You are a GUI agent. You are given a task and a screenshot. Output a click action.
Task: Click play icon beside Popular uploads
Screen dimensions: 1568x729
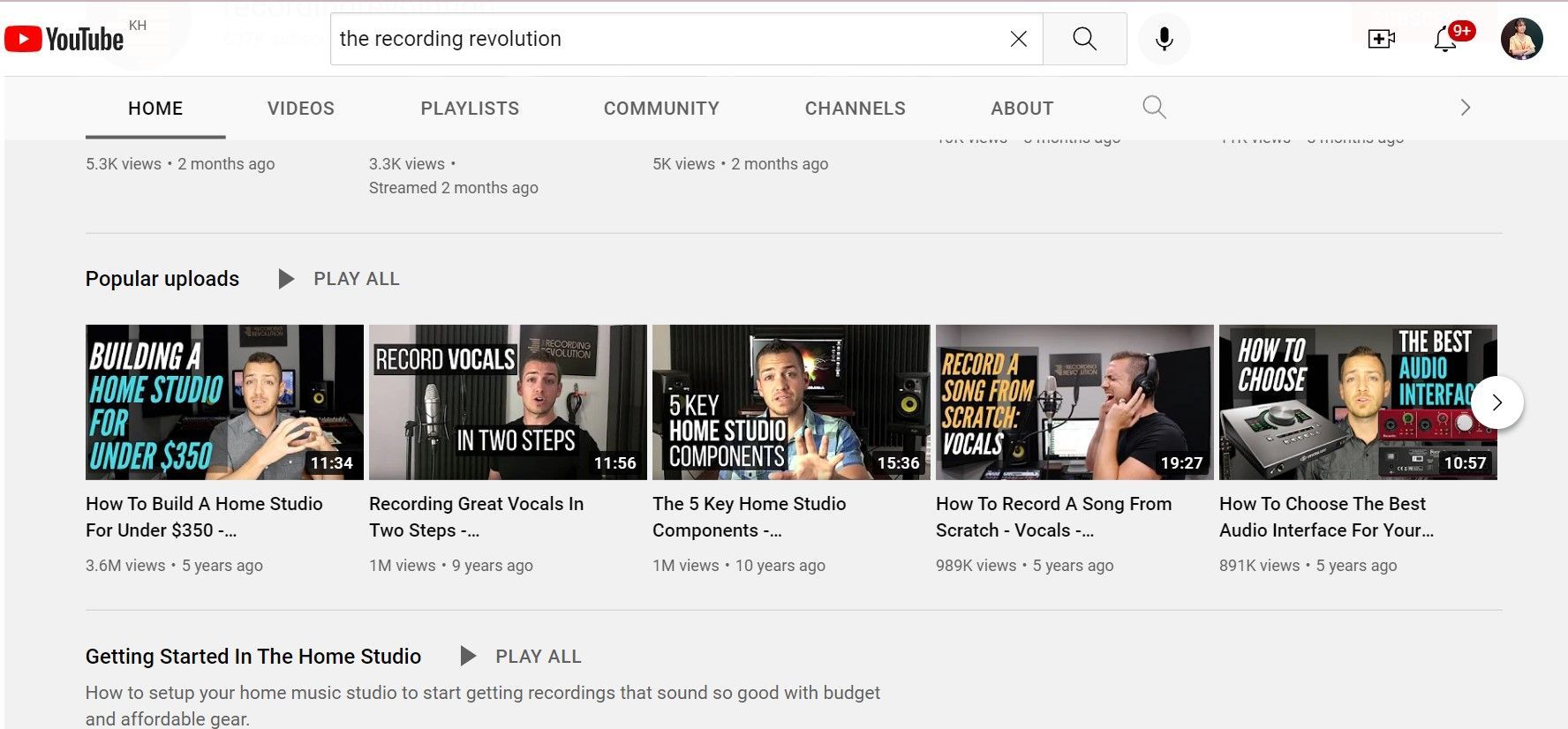286,279
